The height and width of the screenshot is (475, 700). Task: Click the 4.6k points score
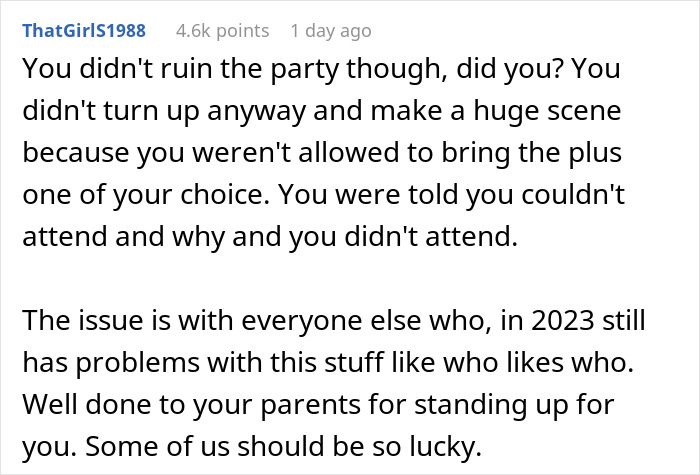tap(222, 30)
